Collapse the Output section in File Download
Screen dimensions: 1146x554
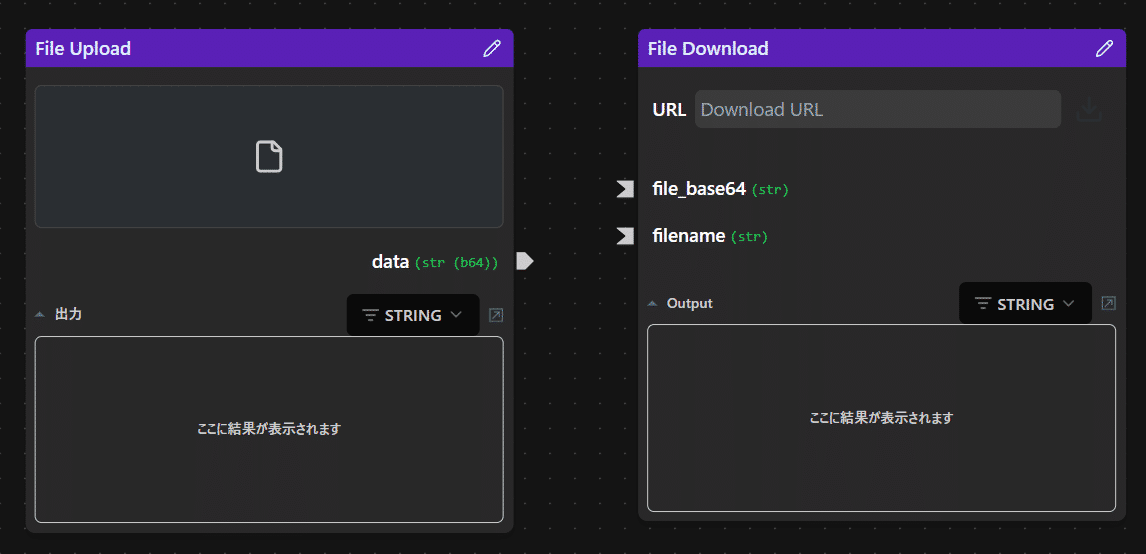coord(652,303)
